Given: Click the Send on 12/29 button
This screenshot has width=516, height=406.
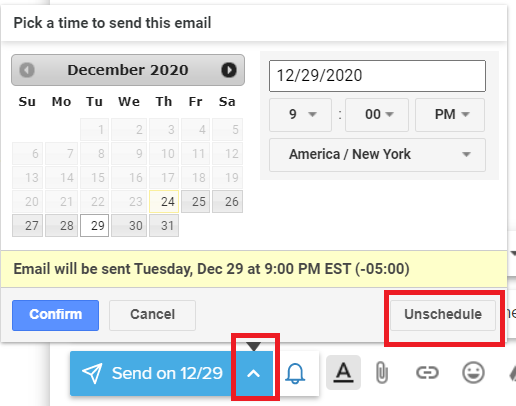Looking at the screenshot, I should 152,373.
